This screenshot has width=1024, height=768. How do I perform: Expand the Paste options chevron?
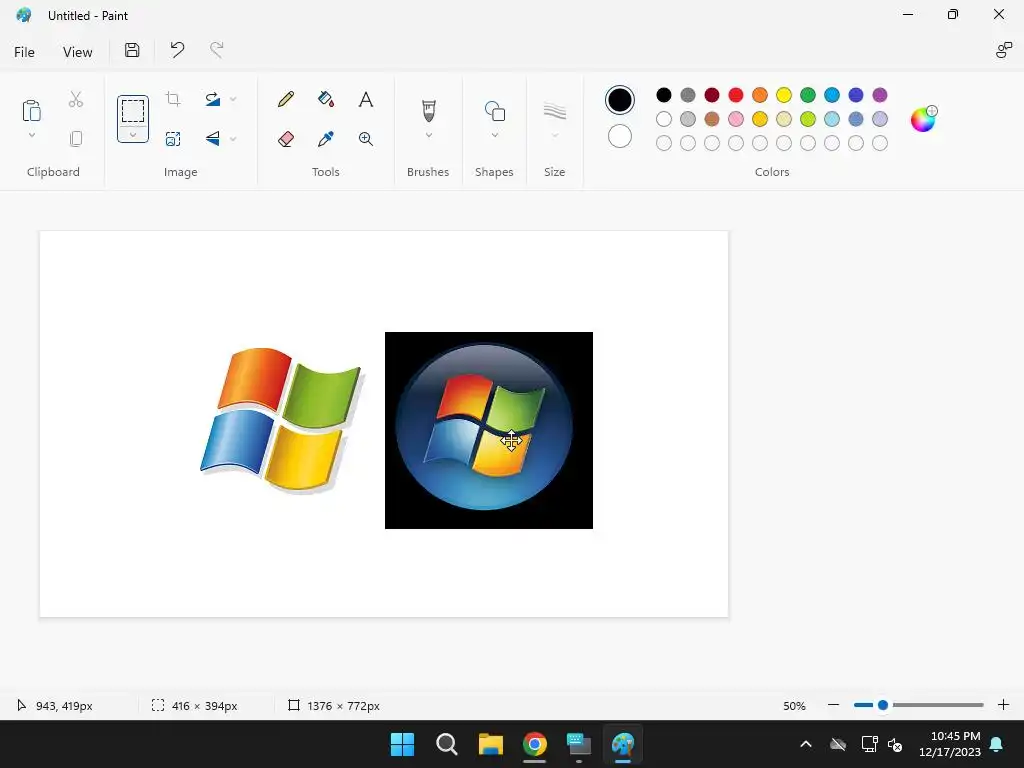31,135
